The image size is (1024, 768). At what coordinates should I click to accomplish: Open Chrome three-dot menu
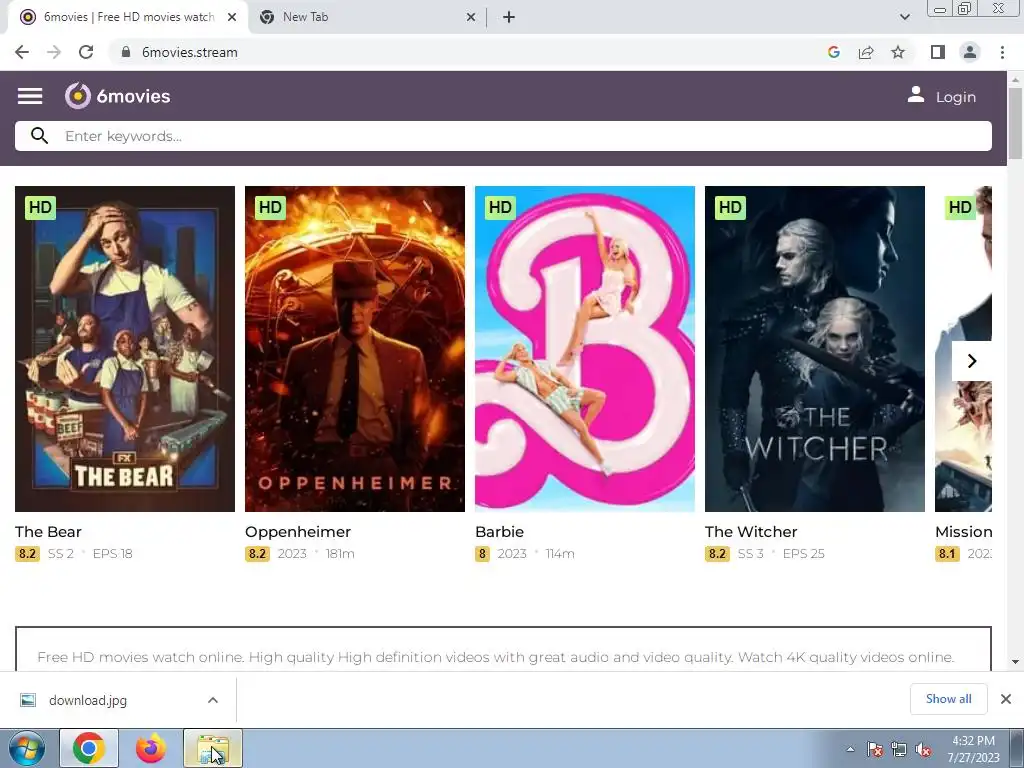click(x=1002, y=52)
